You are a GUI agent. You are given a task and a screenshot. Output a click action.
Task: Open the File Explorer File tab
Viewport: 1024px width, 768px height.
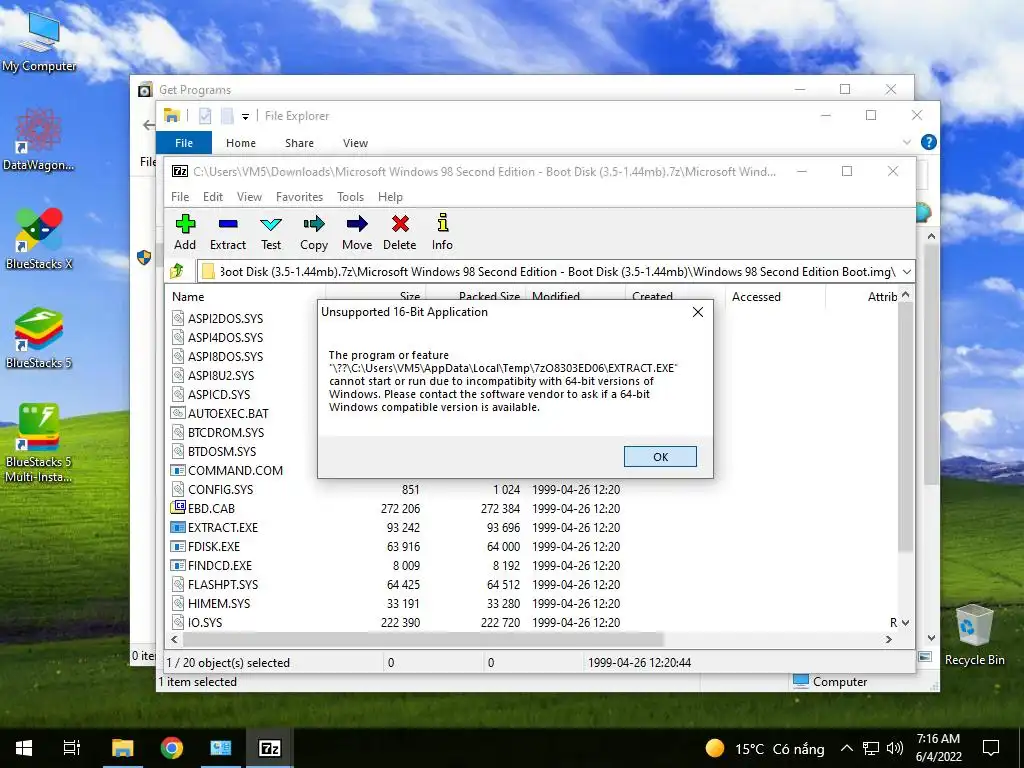[184, 143]
